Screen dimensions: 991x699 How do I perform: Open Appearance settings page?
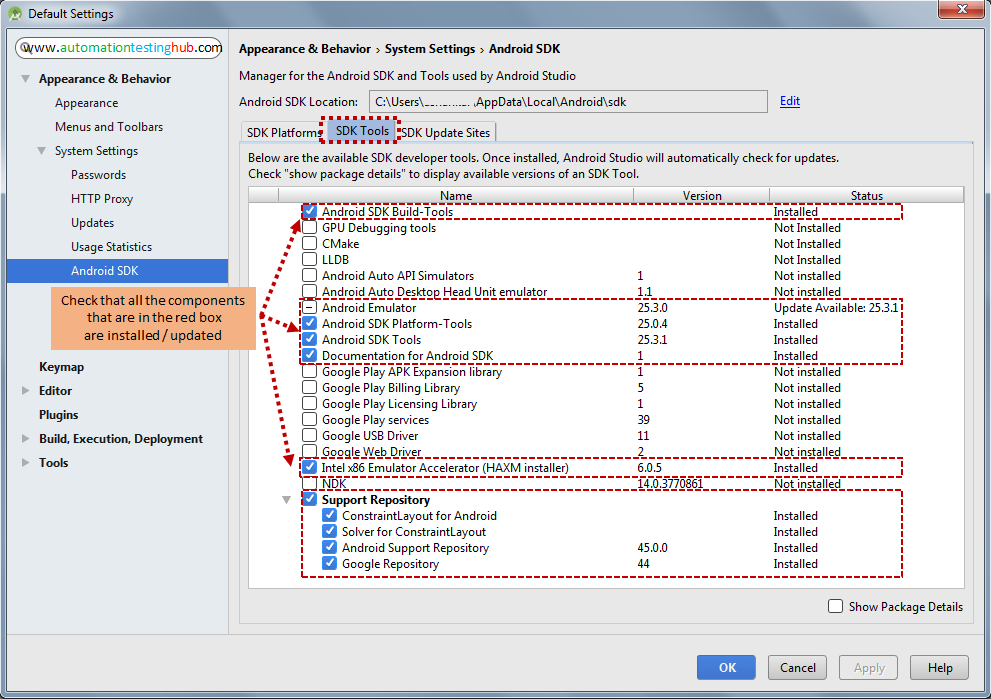(87, 103)
